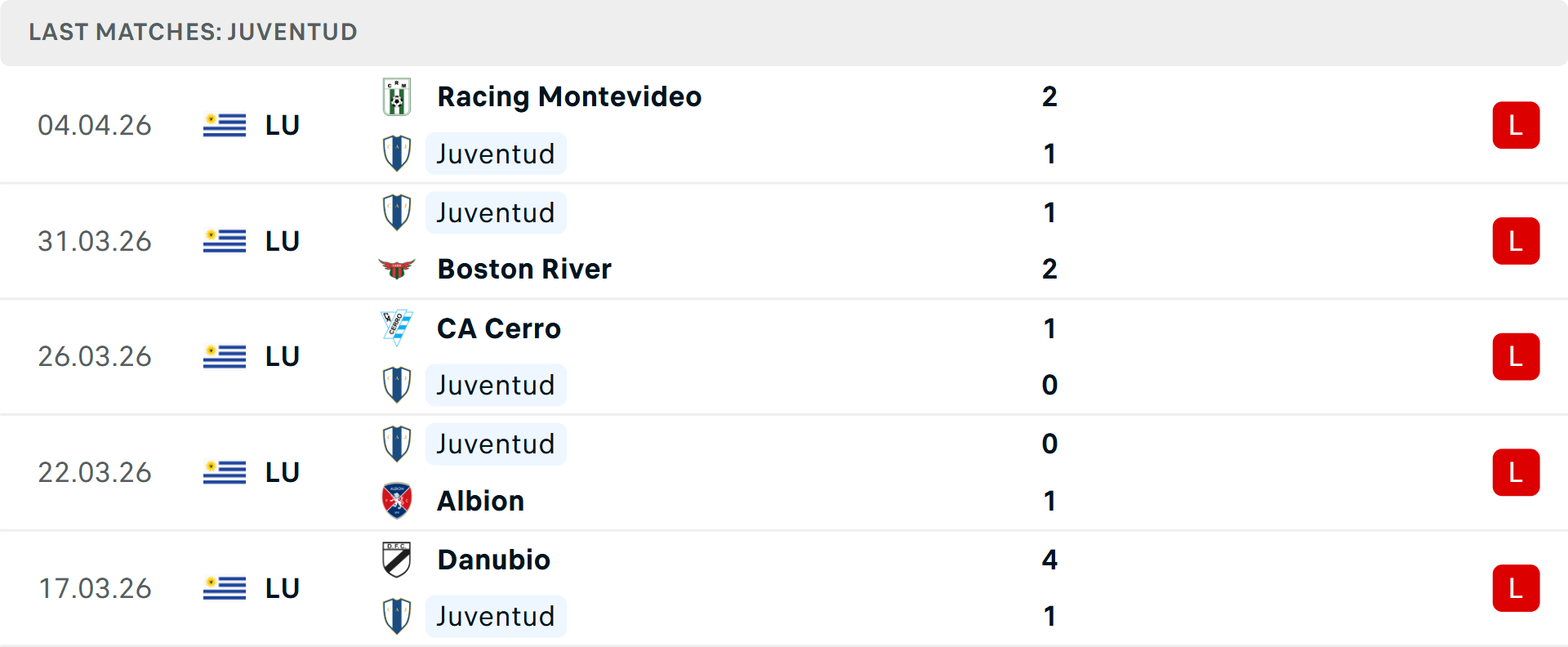
Task: Select the Danubio team name
Action: coord(494,560)
